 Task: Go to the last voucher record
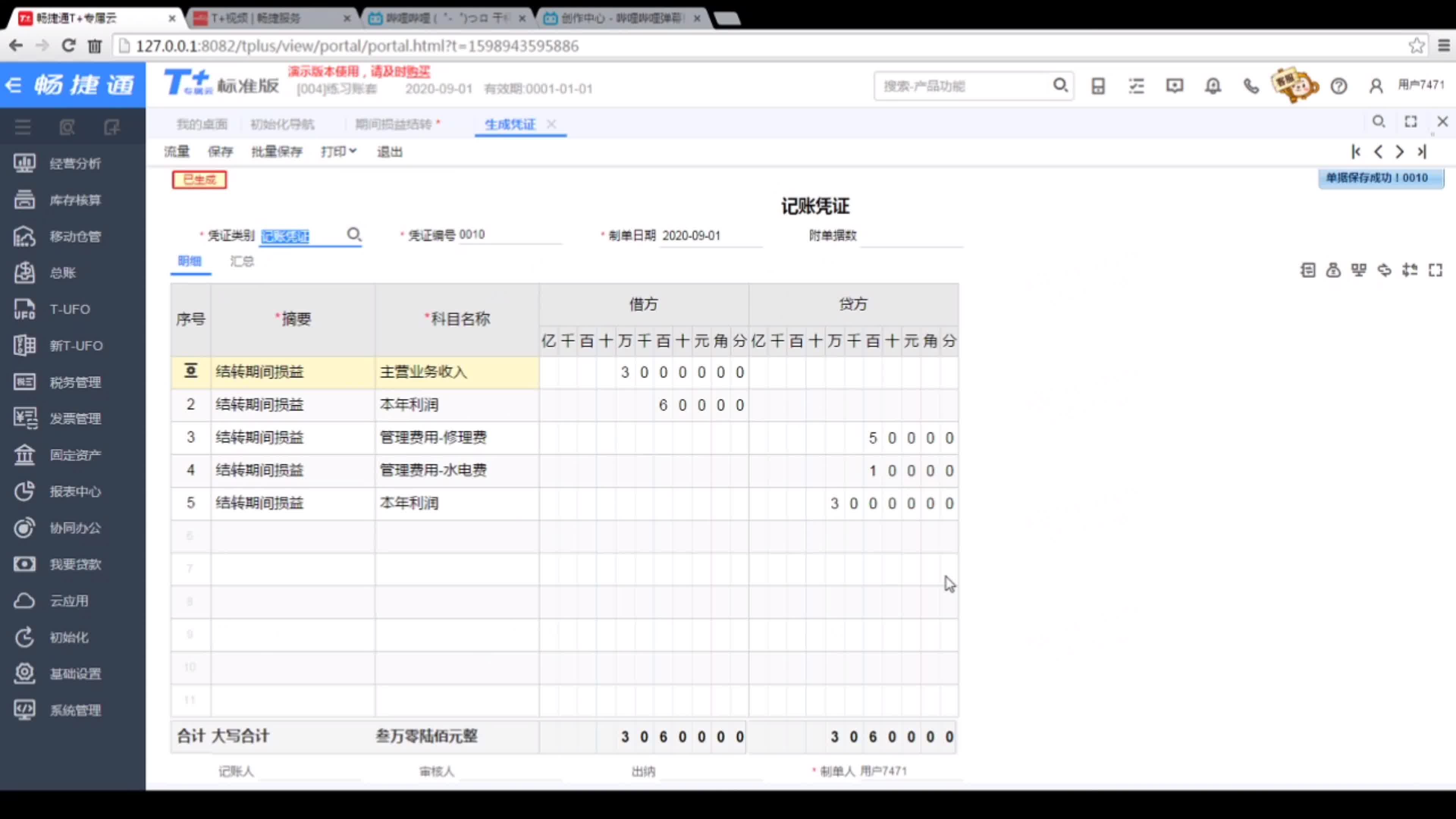click(x=1421, y=152)
